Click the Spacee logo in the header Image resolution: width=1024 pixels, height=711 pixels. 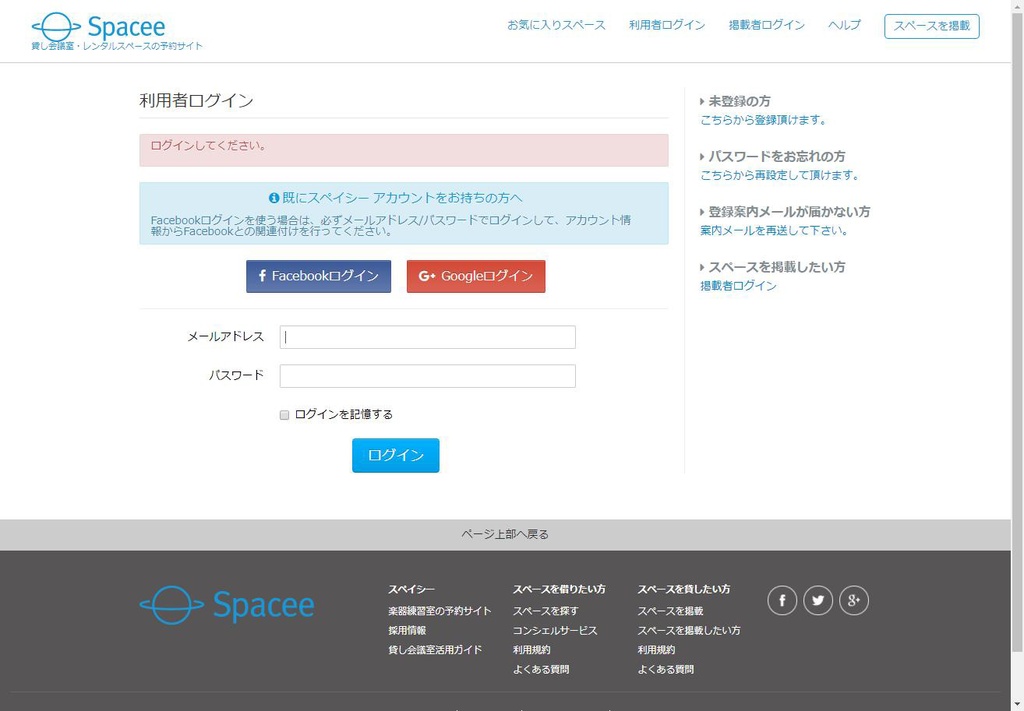click(x=99, y=27)
